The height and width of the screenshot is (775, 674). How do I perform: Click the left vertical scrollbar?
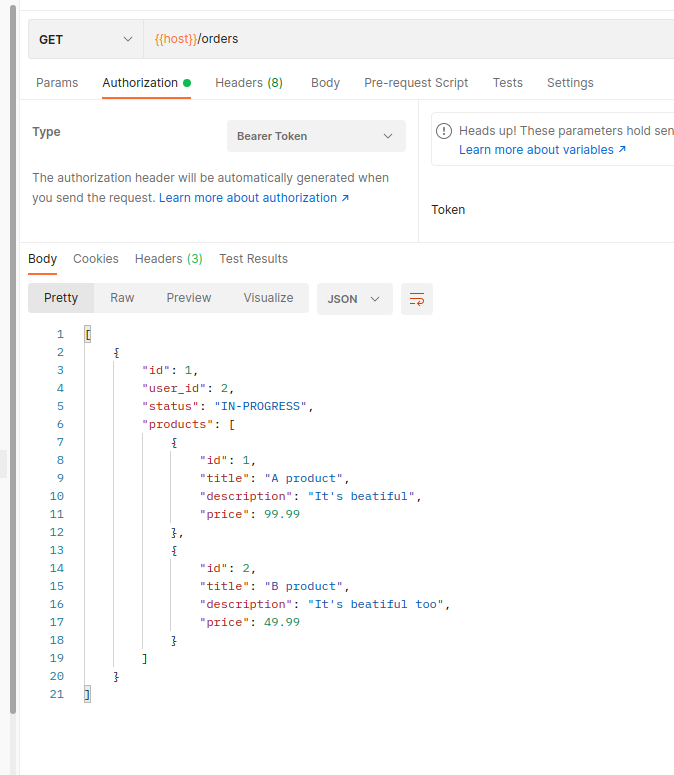pyautogui.click(x=13, y=359)
